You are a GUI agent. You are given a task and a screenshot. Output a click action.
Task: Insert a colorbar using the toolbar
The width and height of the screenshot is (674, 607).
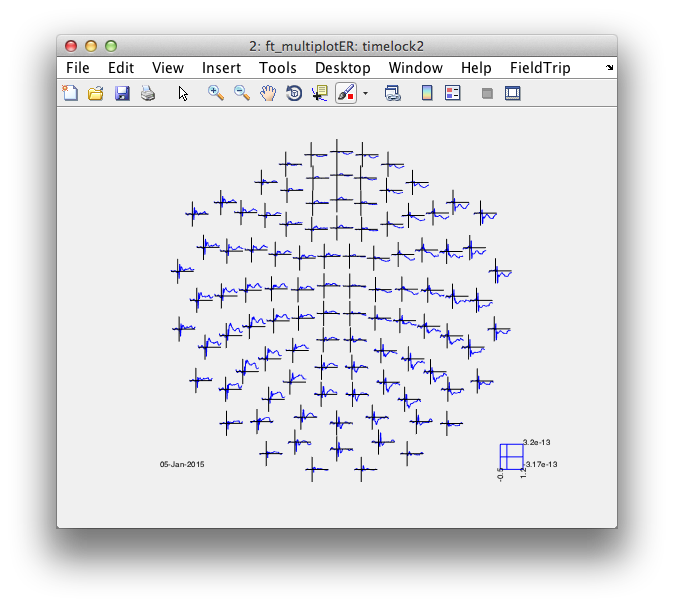point(427,93)
